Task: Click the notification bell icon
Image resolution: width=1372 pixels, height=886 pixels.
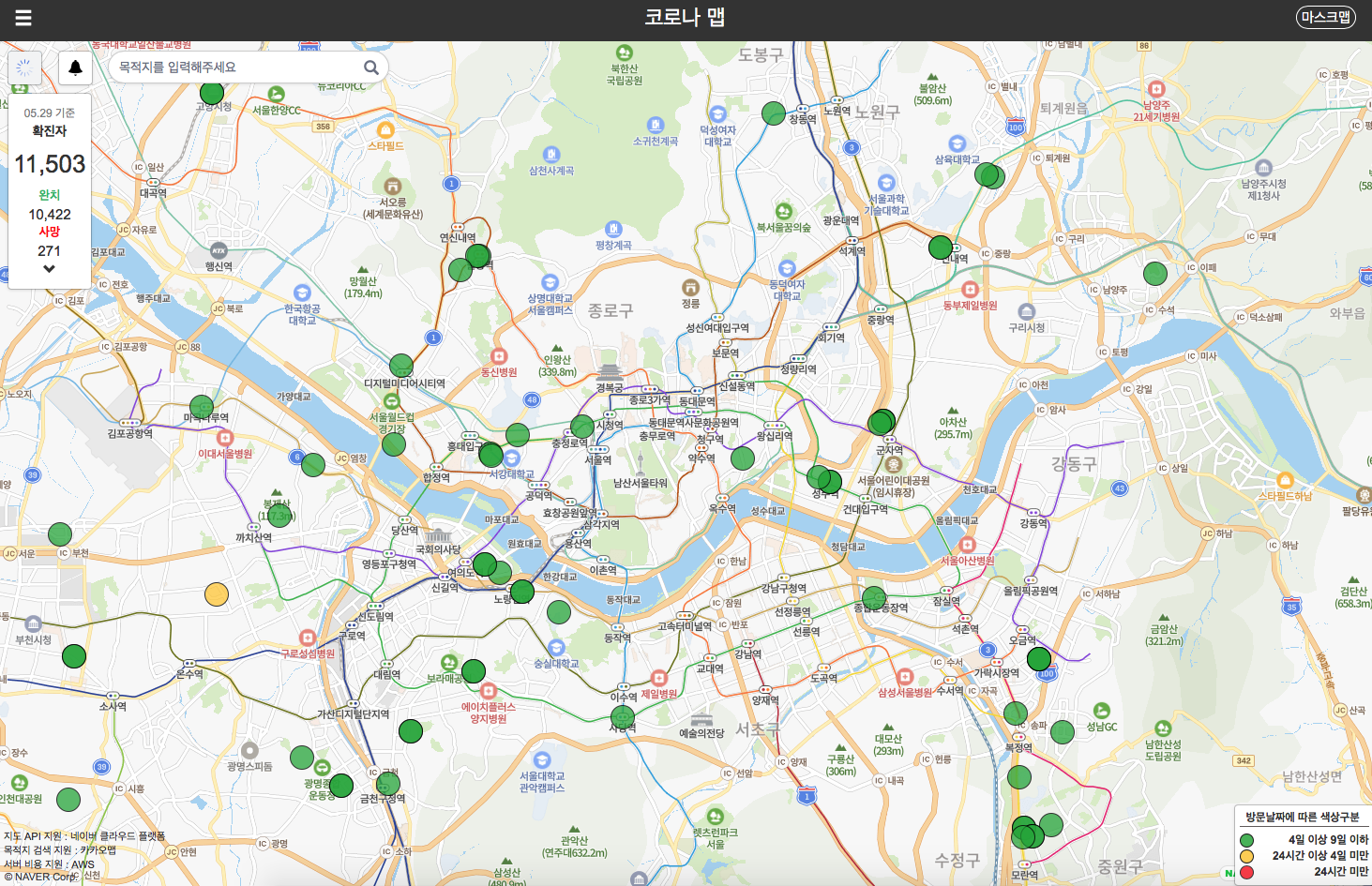Action: tap(75, 68)
